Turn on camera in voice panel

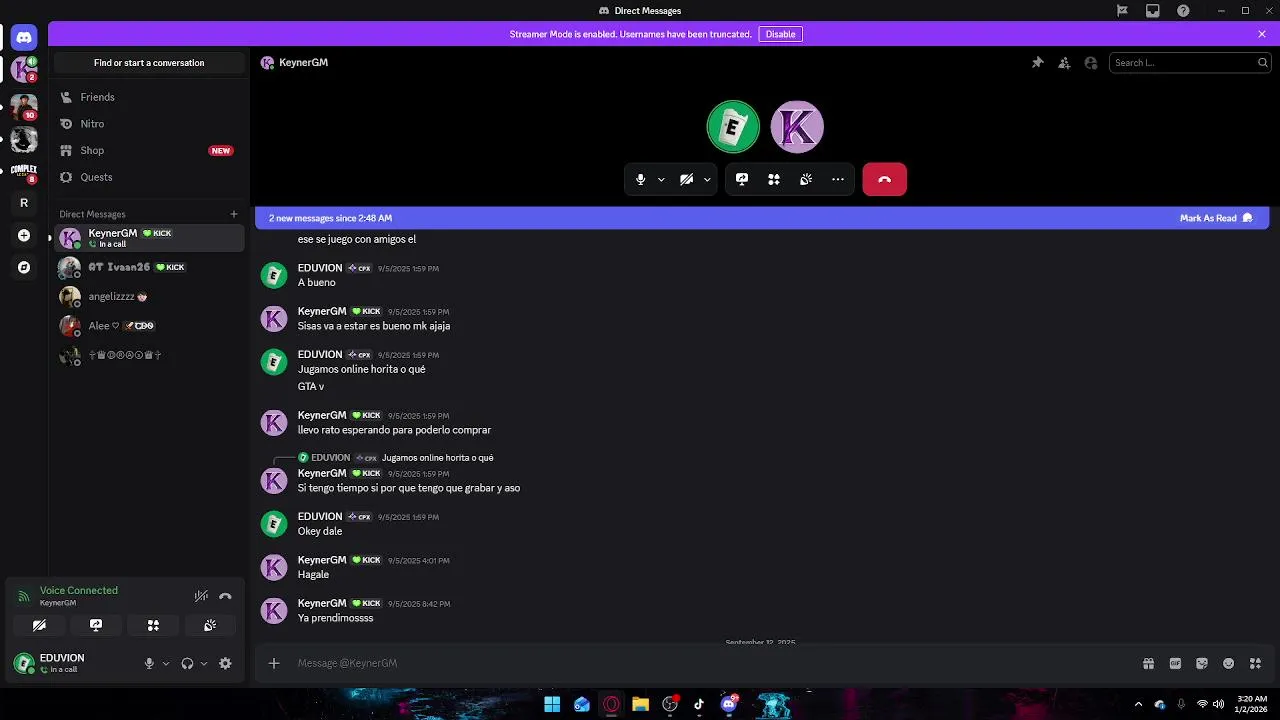tap(39, 625)
